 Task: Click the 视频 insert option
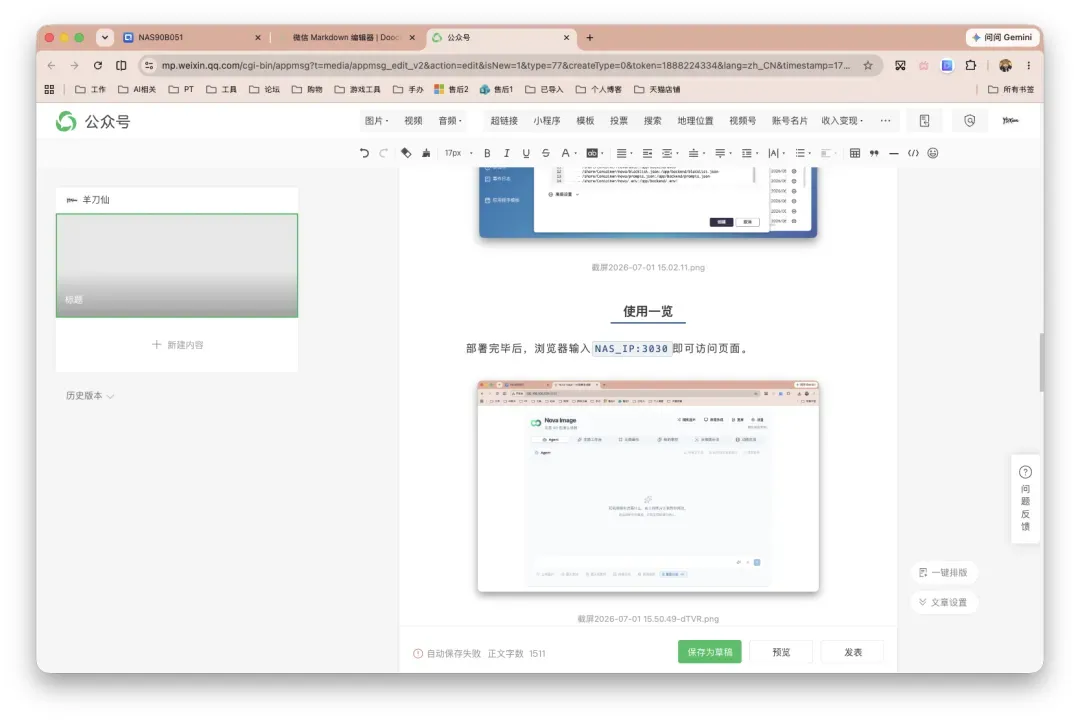[x=413, y=121]
